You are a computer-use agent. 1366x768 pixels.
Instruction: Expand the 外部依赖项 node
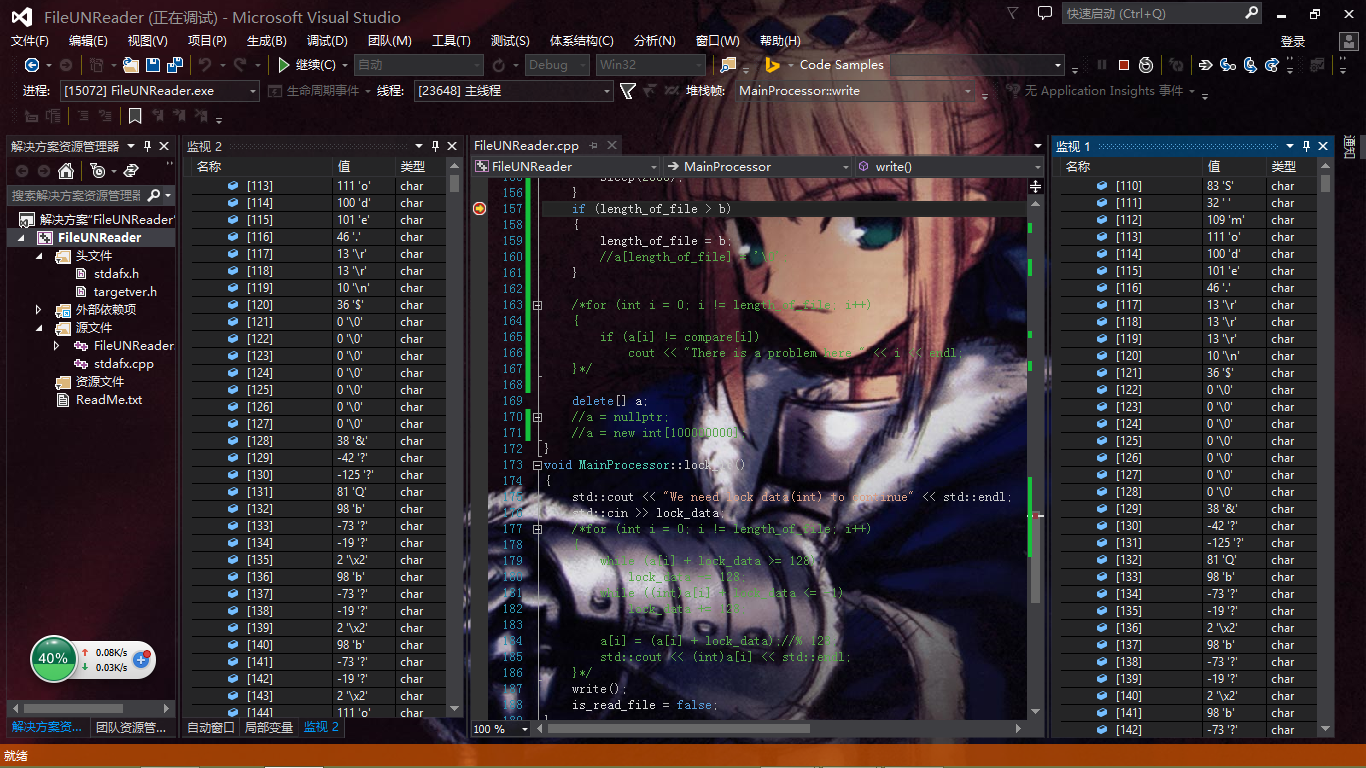point(39,310)
